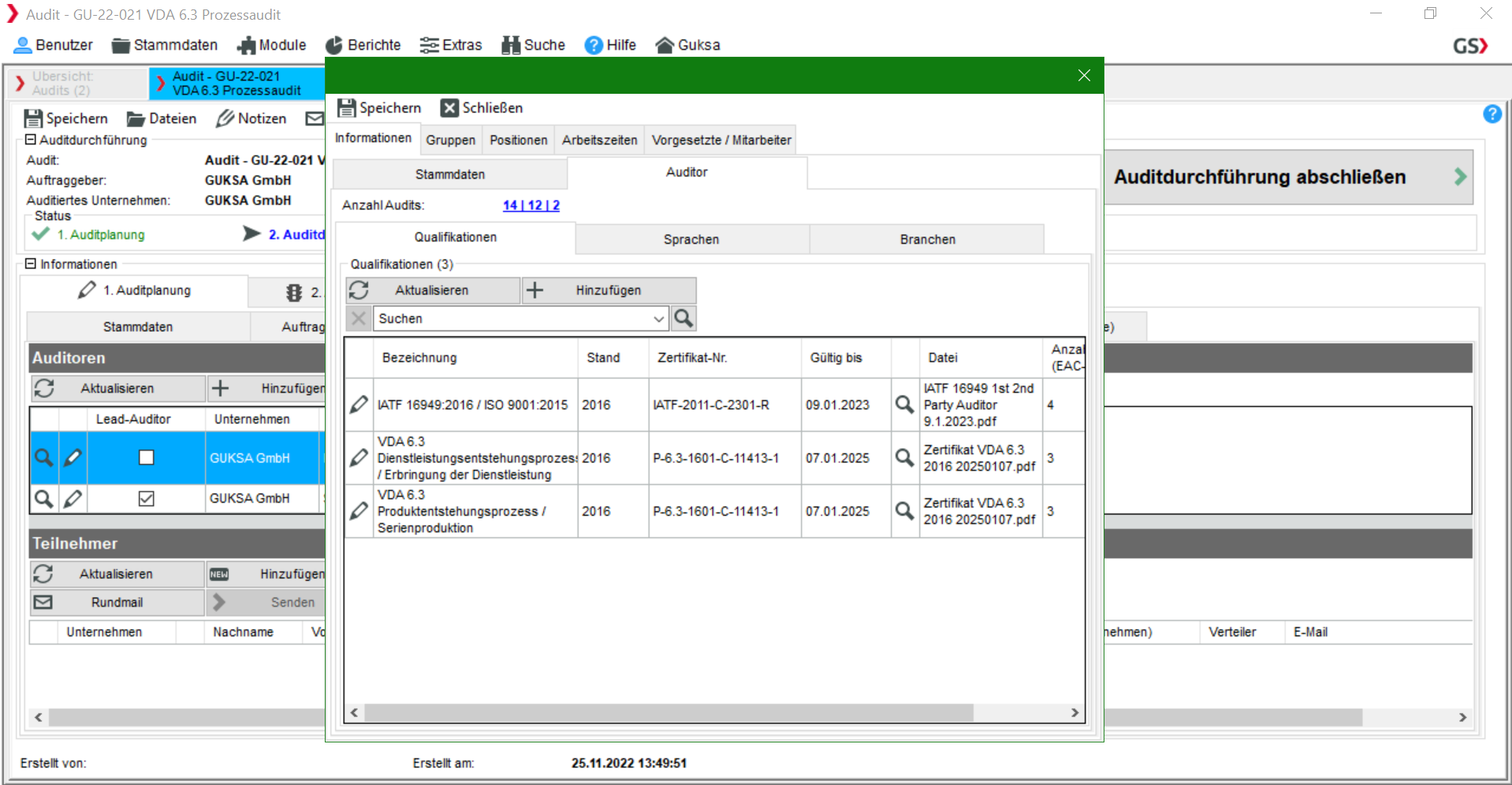
Task: Open the Suchen dropdown arrow
Action: pos(658,318)
